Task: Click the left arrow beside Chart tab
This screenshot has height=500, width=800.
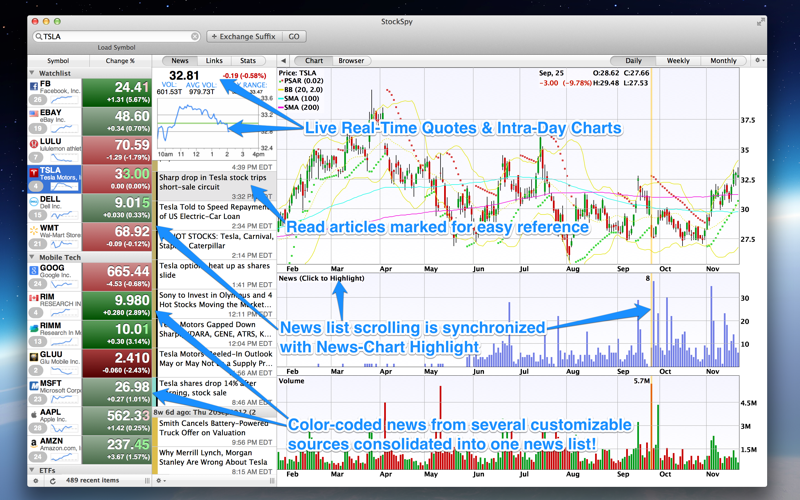Action: [x=284, y=61]
